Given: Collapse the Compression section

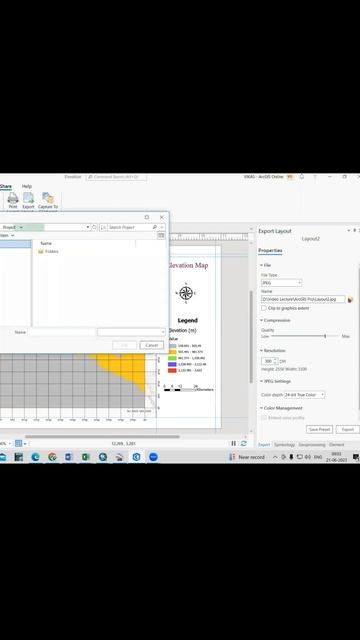Looking at the screenshot, I should click(262, 320).
